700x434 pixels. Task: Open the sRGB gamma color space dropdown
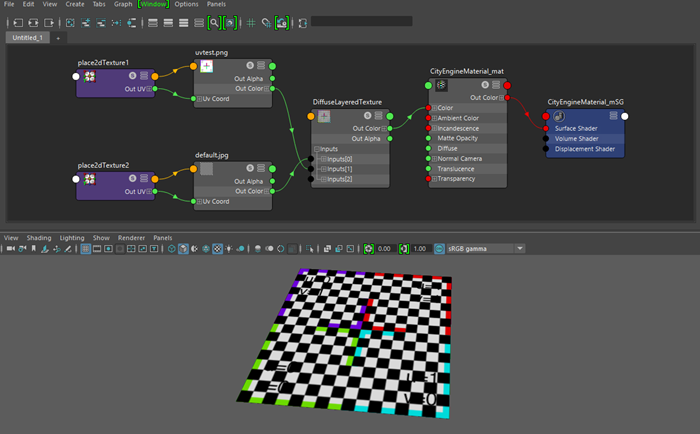point(480,248)
